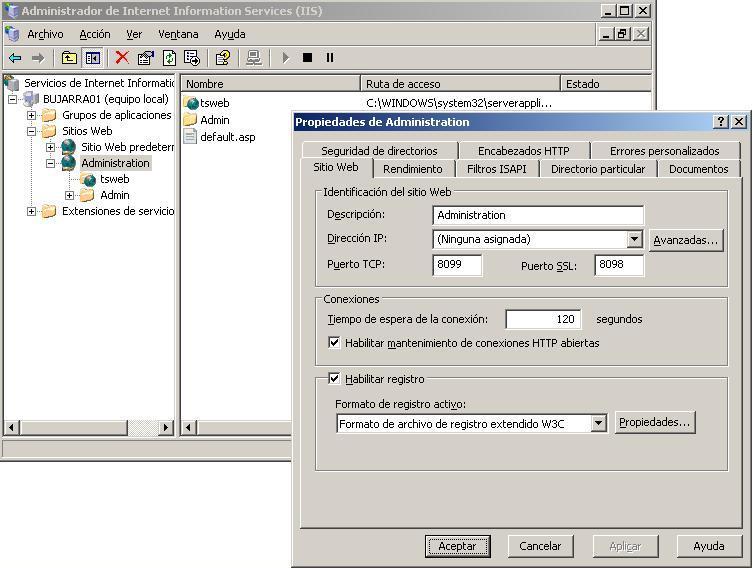753x568 pixels.
Task: Switch to the Directorio particular tab
Action: [x=597, y=169]
